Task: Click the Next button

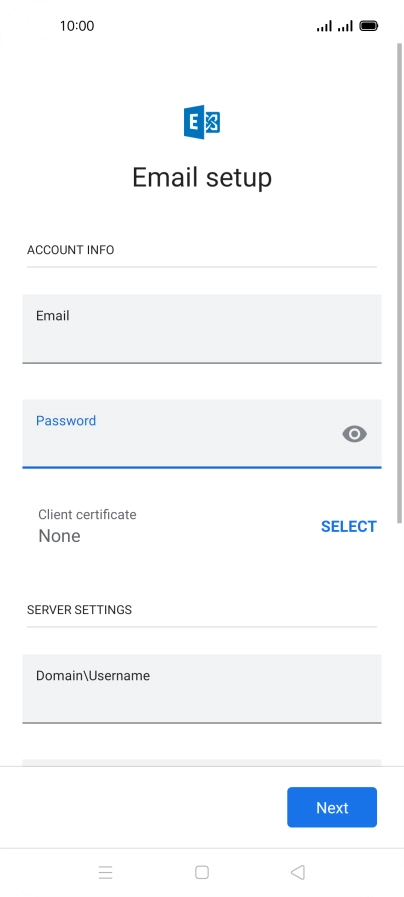Action: tap(332, 807)
